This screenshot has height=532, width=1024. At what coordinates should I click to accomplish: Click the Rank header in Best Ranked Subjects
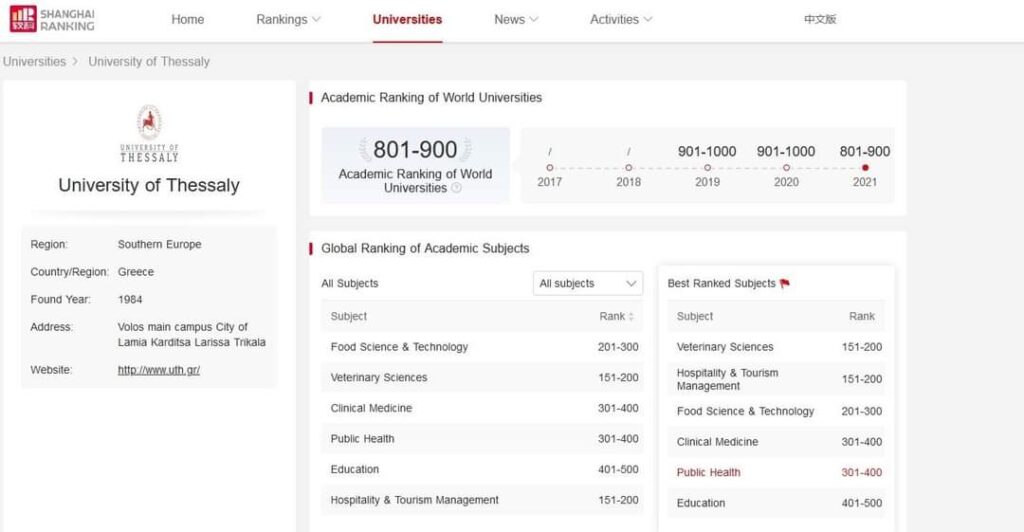[861, 317]
